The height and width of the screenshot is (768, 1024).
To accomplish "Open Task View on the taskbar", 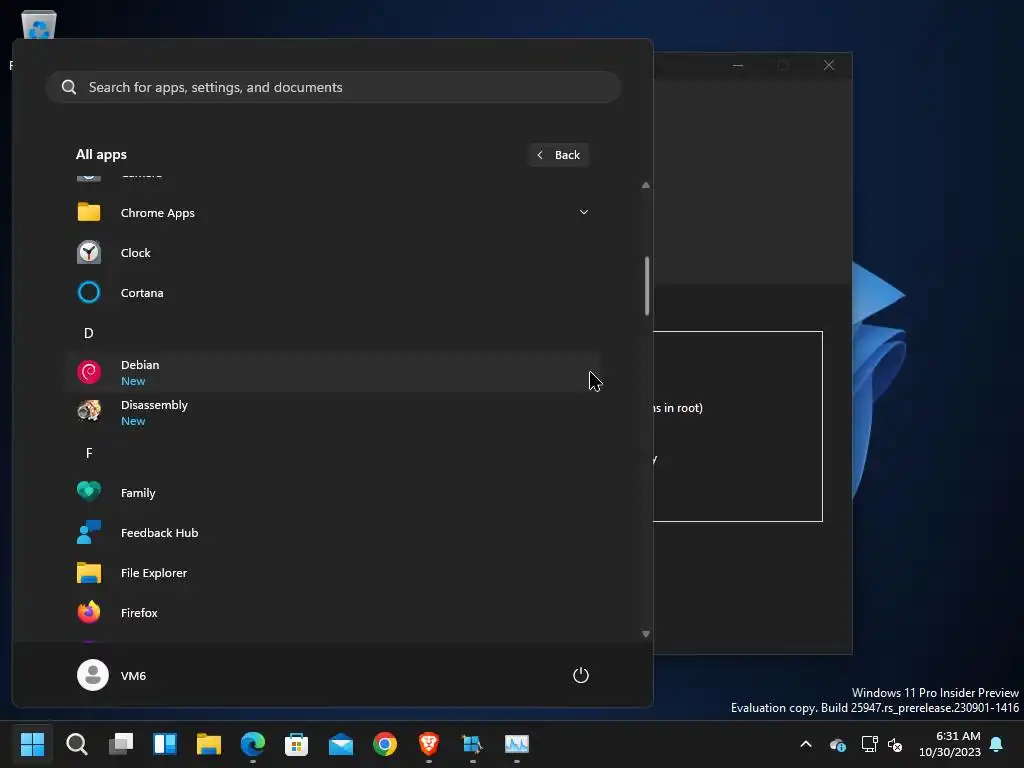I will [x=121, y=744].
